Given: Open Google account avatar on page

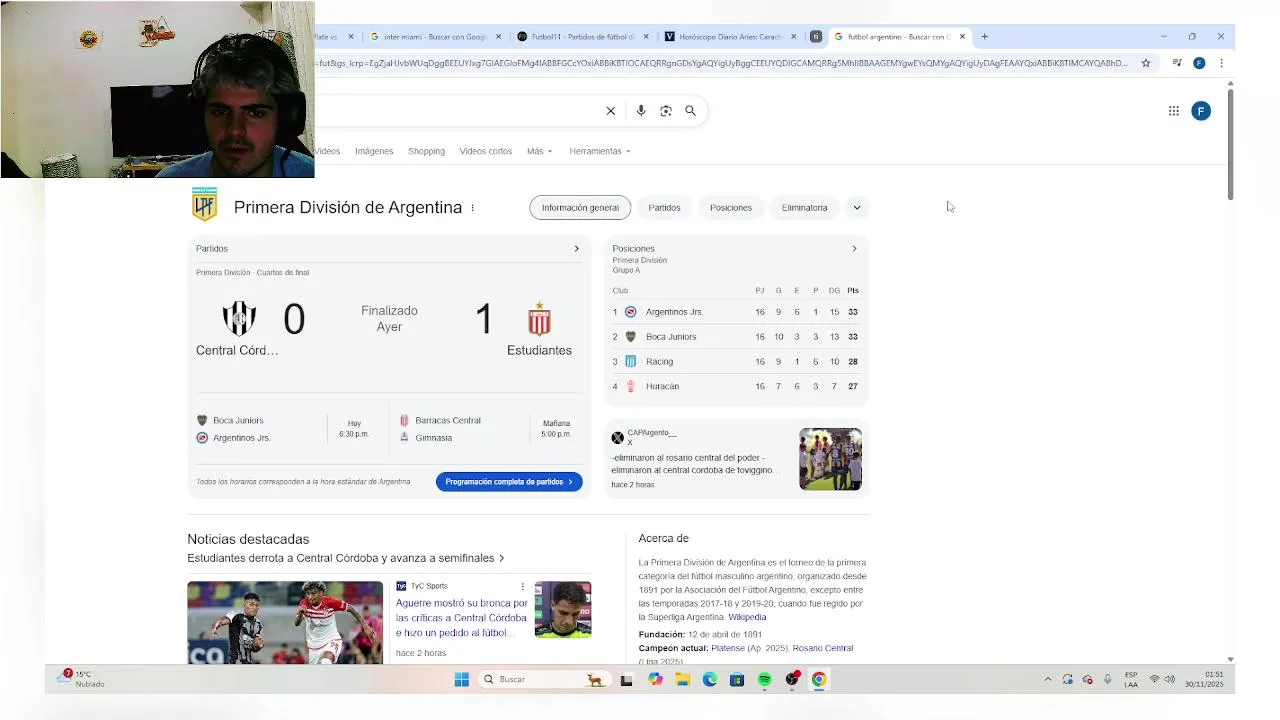Looking at the screenshot, I should point(1201,111).
